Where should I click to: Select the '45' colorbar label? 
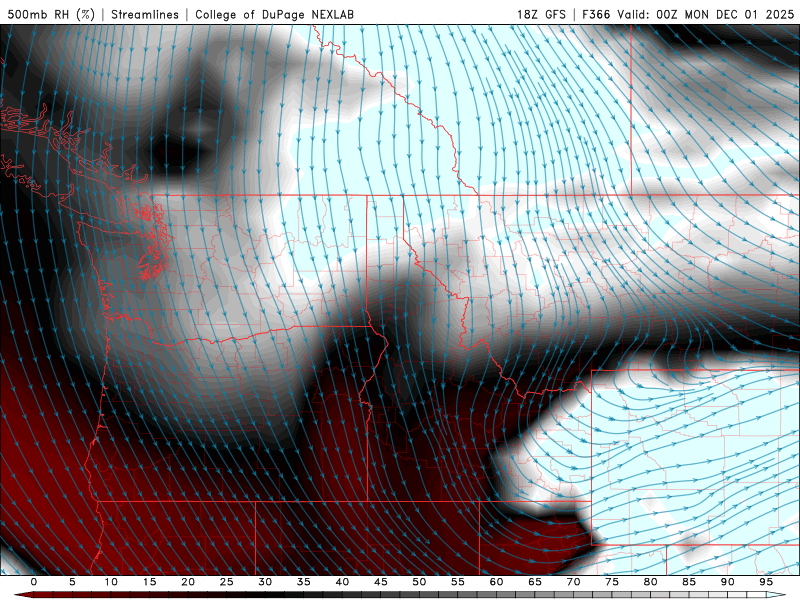[x=381, y=582]
